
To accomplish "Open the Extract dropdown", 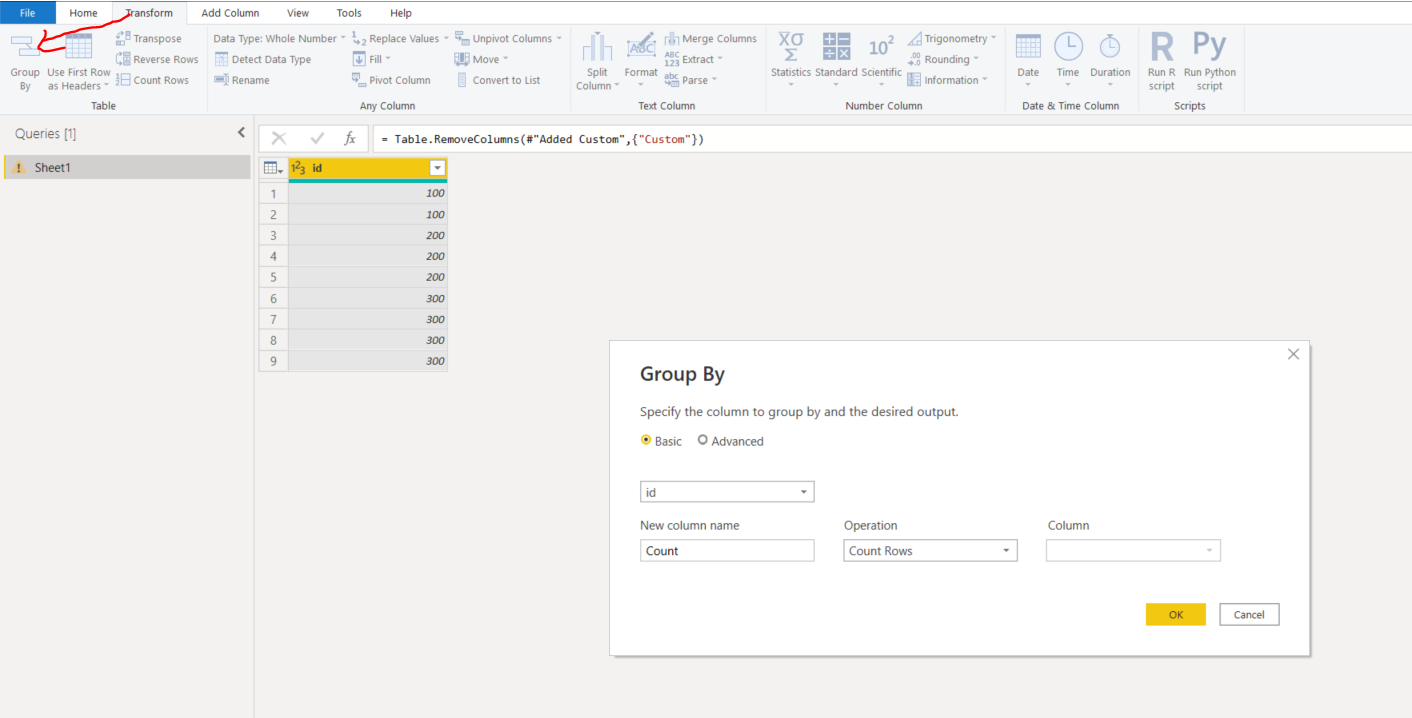I will click(693, 59).
